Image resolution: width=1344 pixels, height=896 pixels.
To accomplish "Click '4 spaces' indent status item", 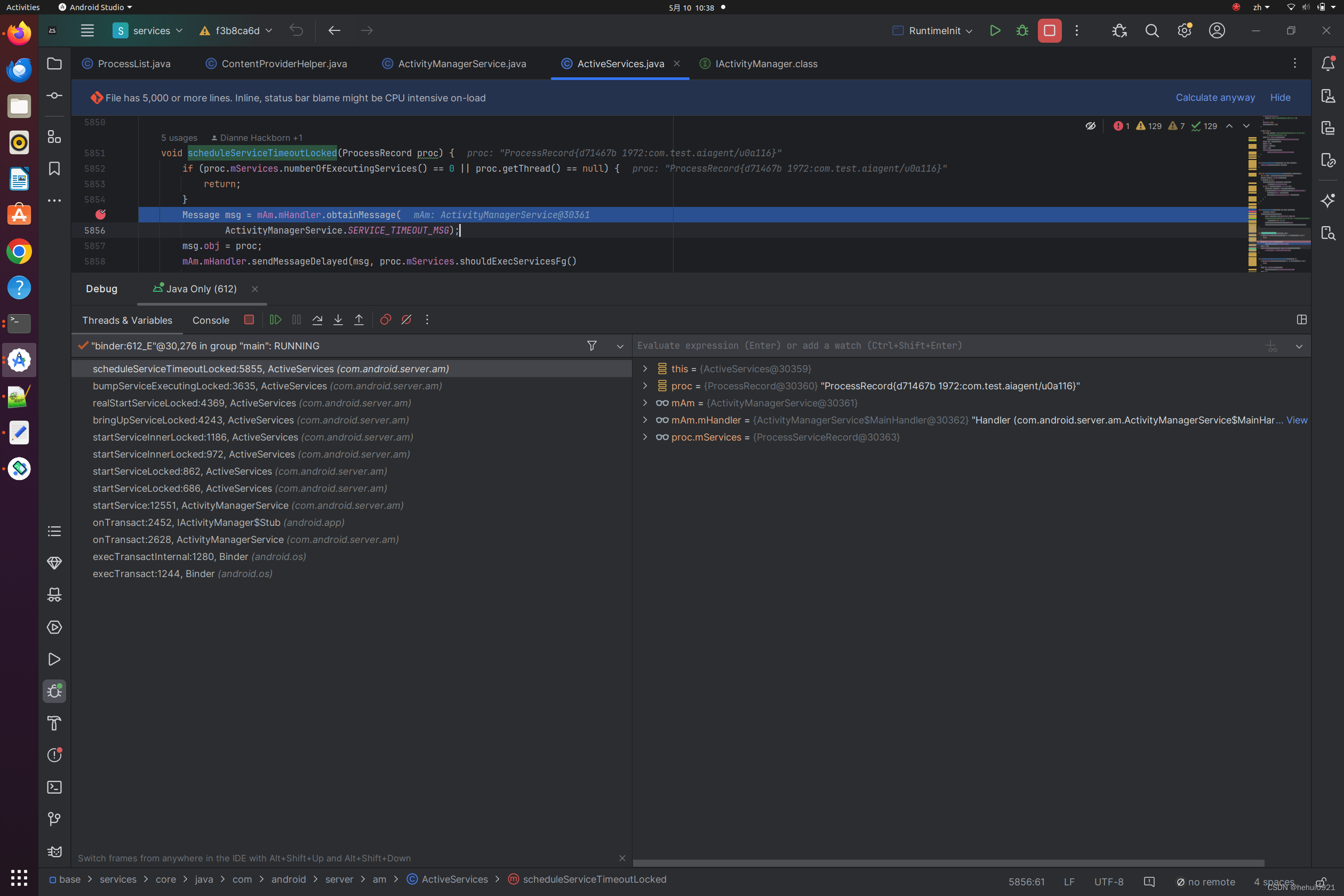I will (1274, 882).
